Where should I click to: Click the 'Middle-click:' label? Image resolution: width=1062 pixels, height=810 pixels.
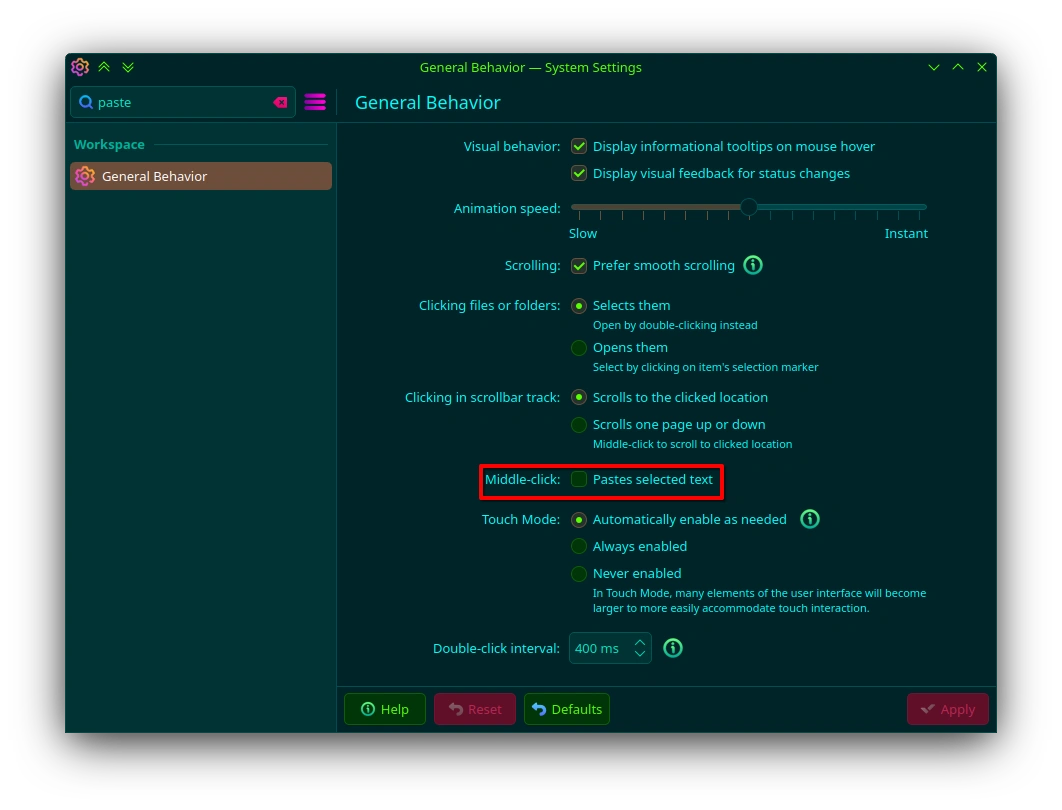coord(522,479)
